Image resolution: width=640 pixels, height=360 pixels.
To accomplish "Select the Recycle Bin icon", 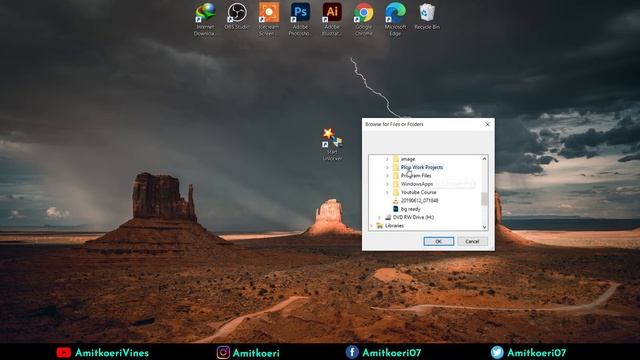I will point(427,16).
